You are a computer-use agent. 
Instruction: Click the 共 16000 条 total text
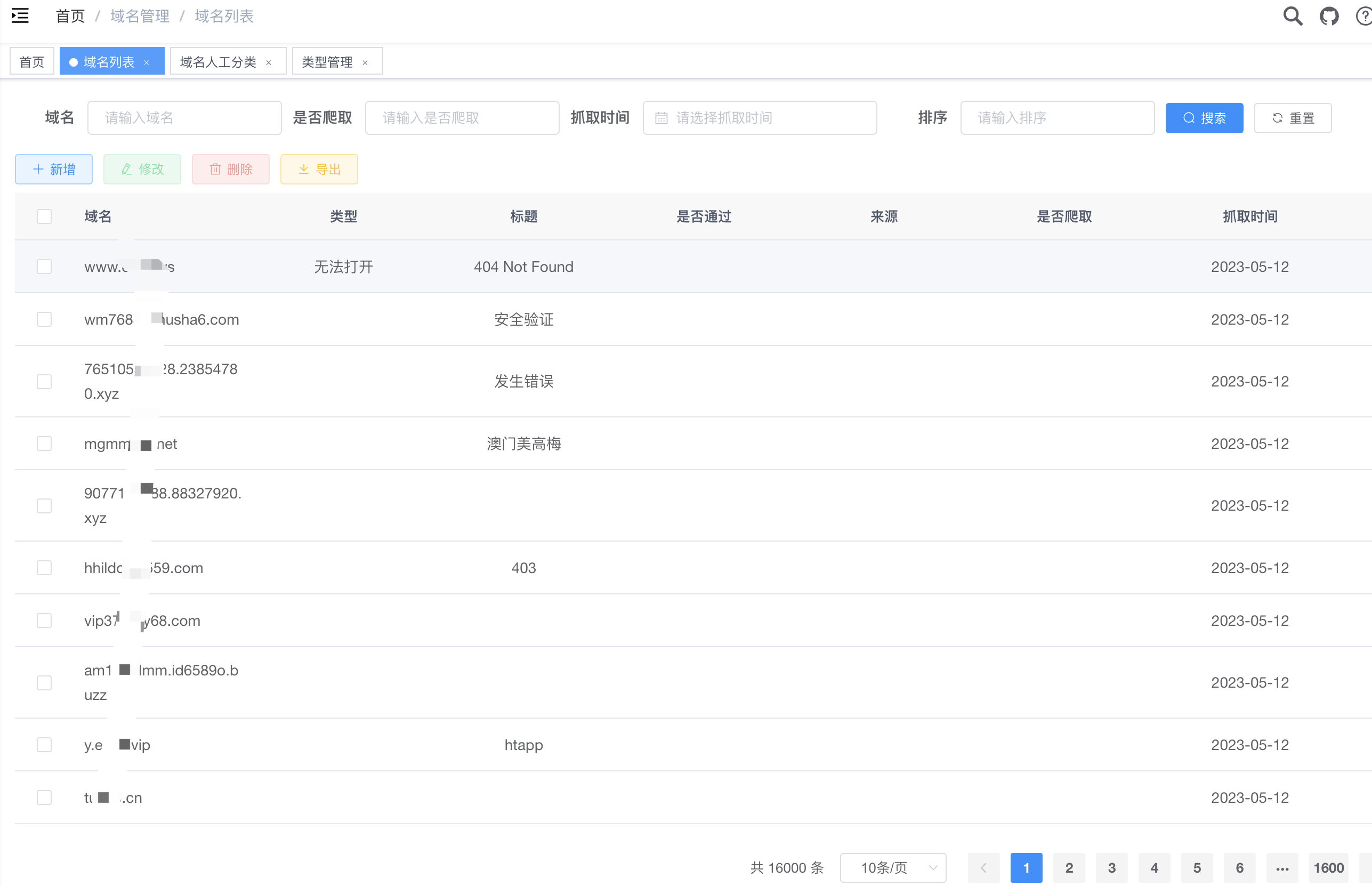coord(787,867)
